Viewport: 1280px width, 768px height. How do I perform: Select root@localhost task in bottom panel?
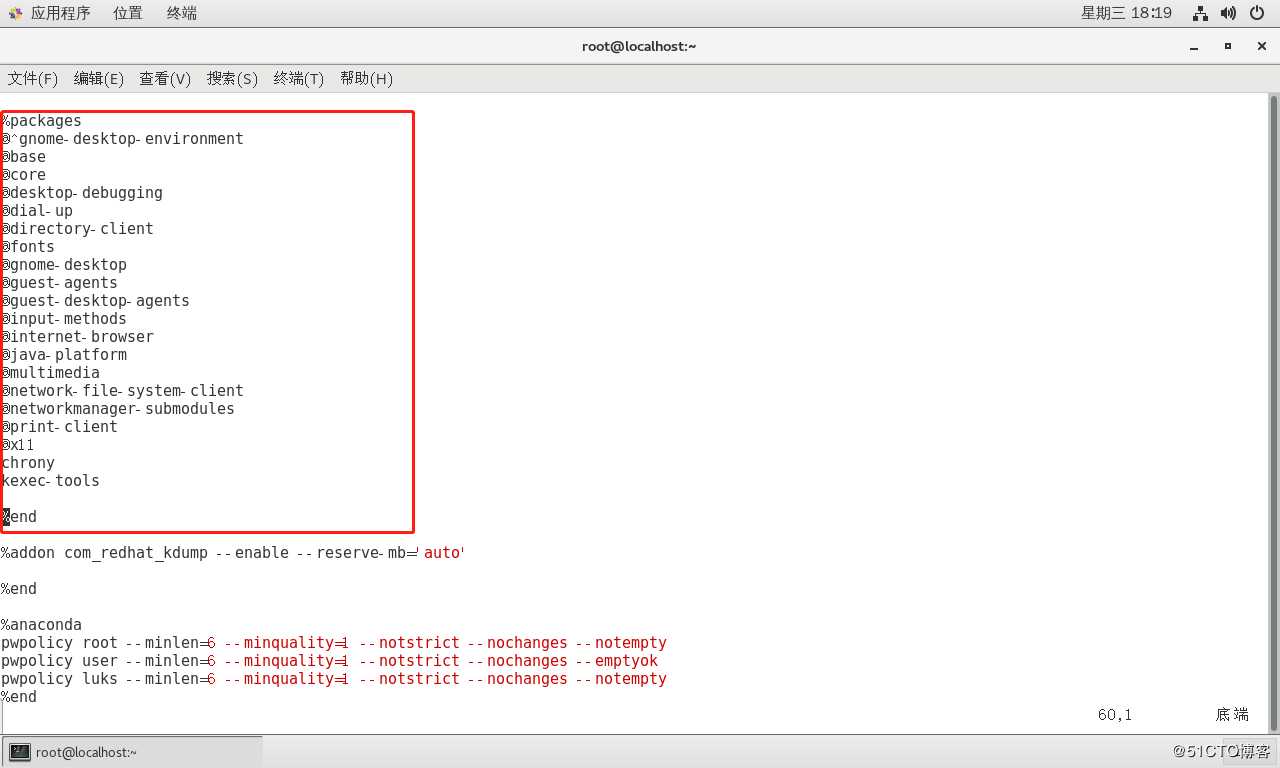pyautogui.click(x=132, y=752)
